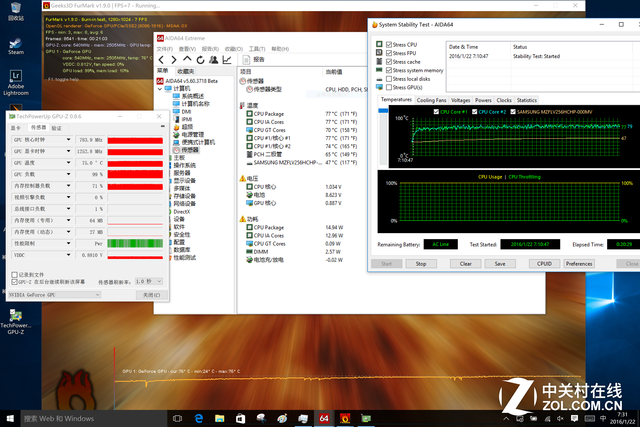Enable Stress local disks option
Screen dimensions: 640x427
[389, 79]
